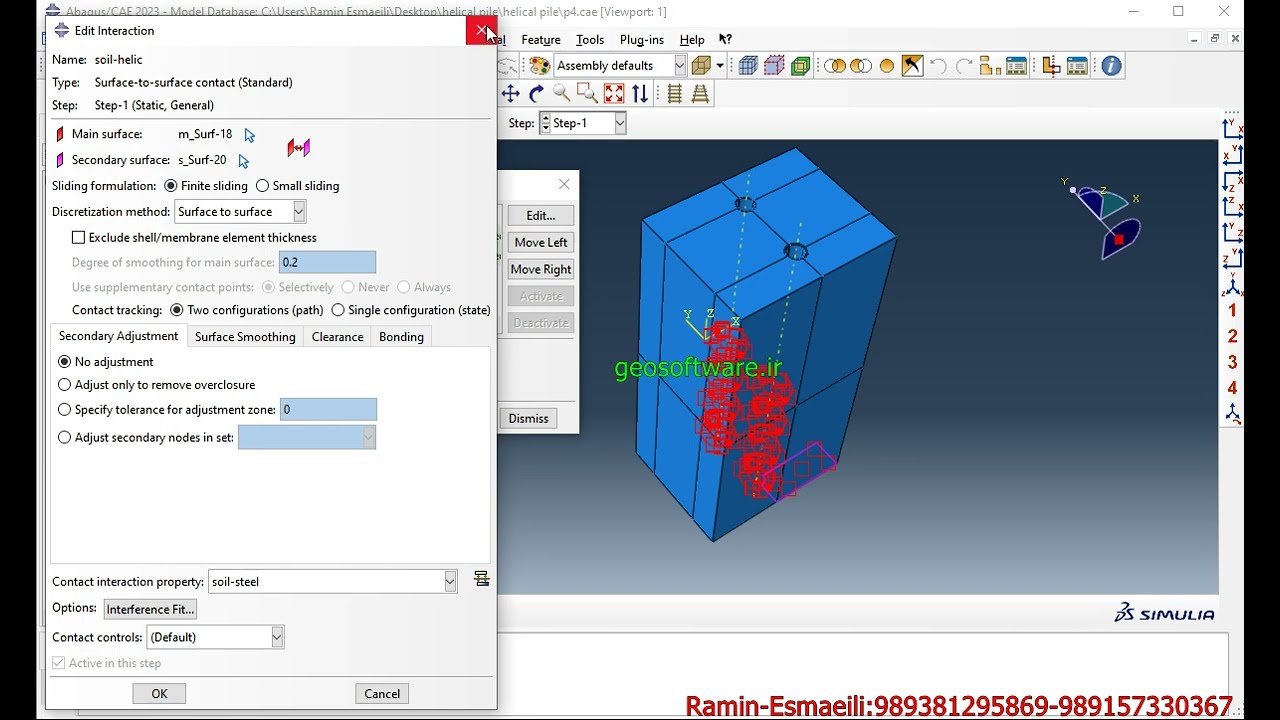Switch to Secondary Adjustment tab
This screenshot has width=1280, height=720.
coord(118,336)
